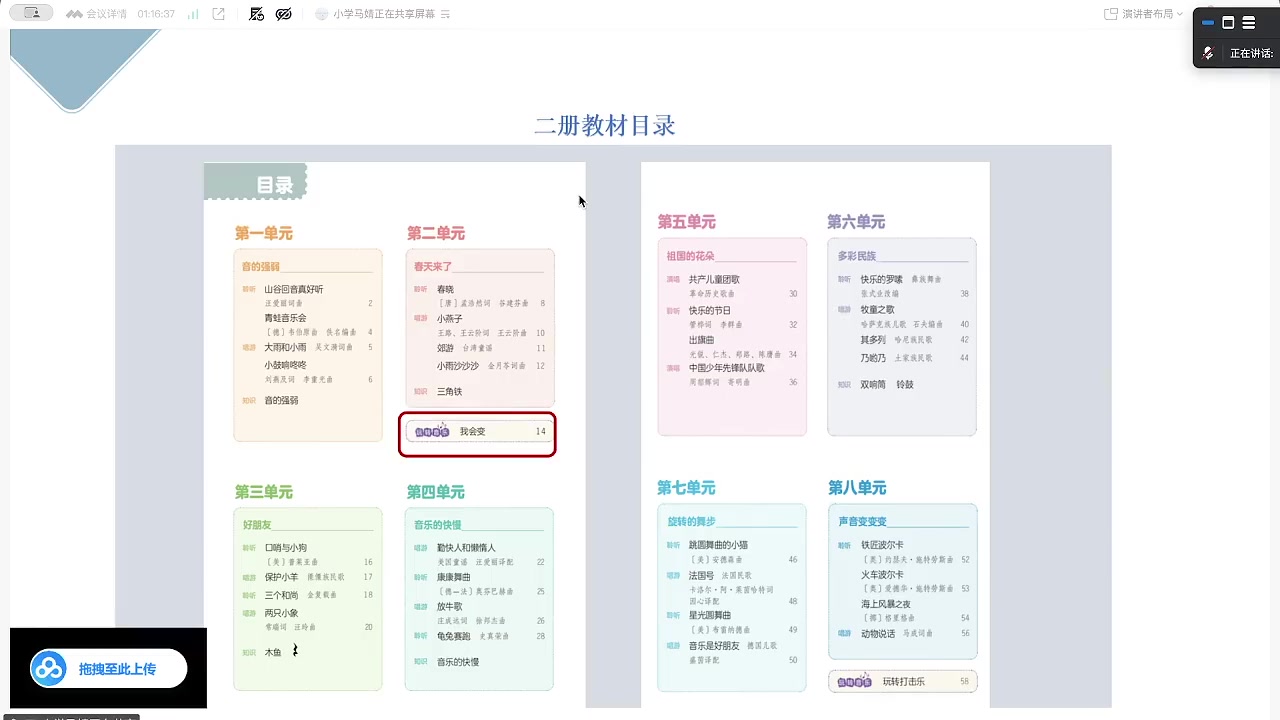Viewport: 1280px width, 720px height.
Task: Click the 玩转打击乐 entry on page 58
Action: click(904, 681)
